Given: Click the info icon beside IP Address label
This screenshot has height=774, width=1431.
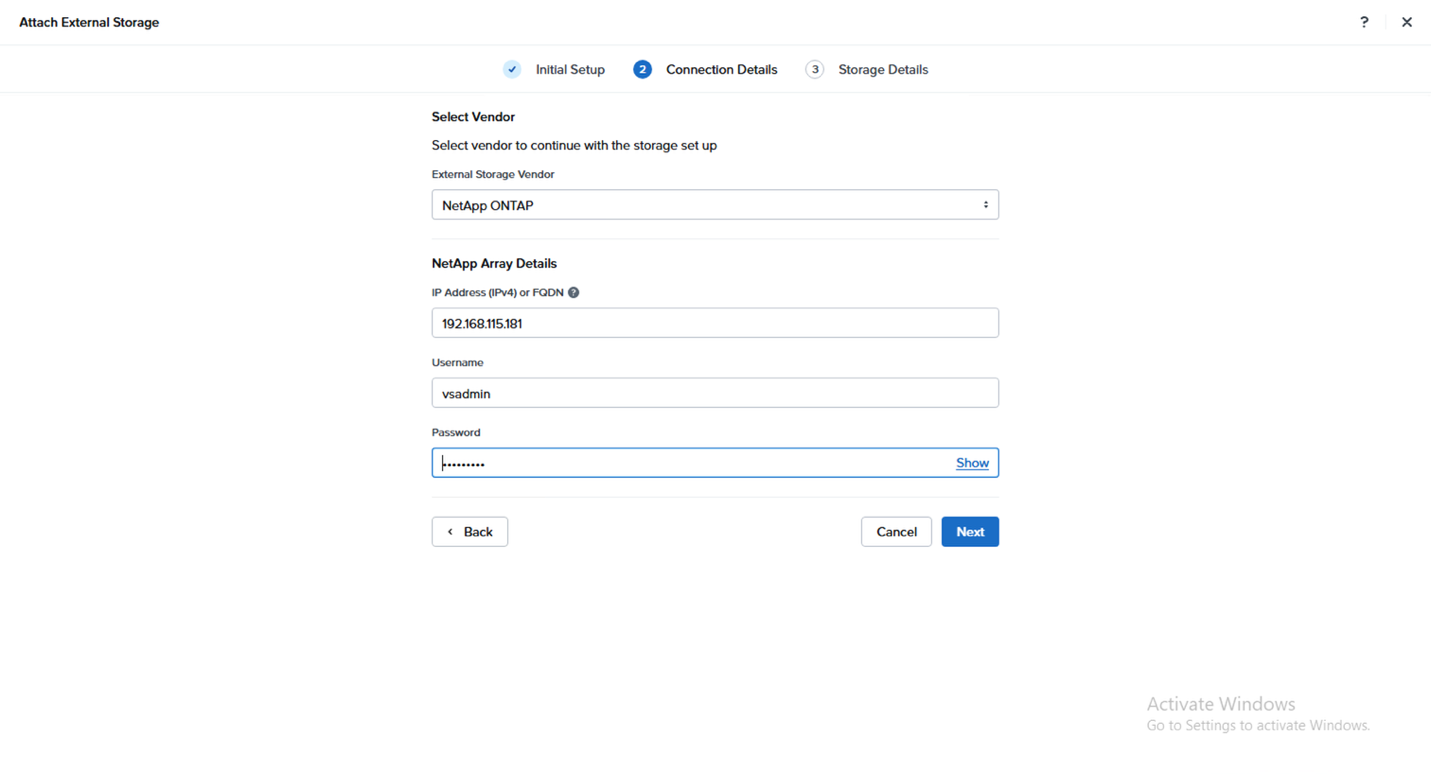Looking at the screenshot, I should click(x=573, y=293).
